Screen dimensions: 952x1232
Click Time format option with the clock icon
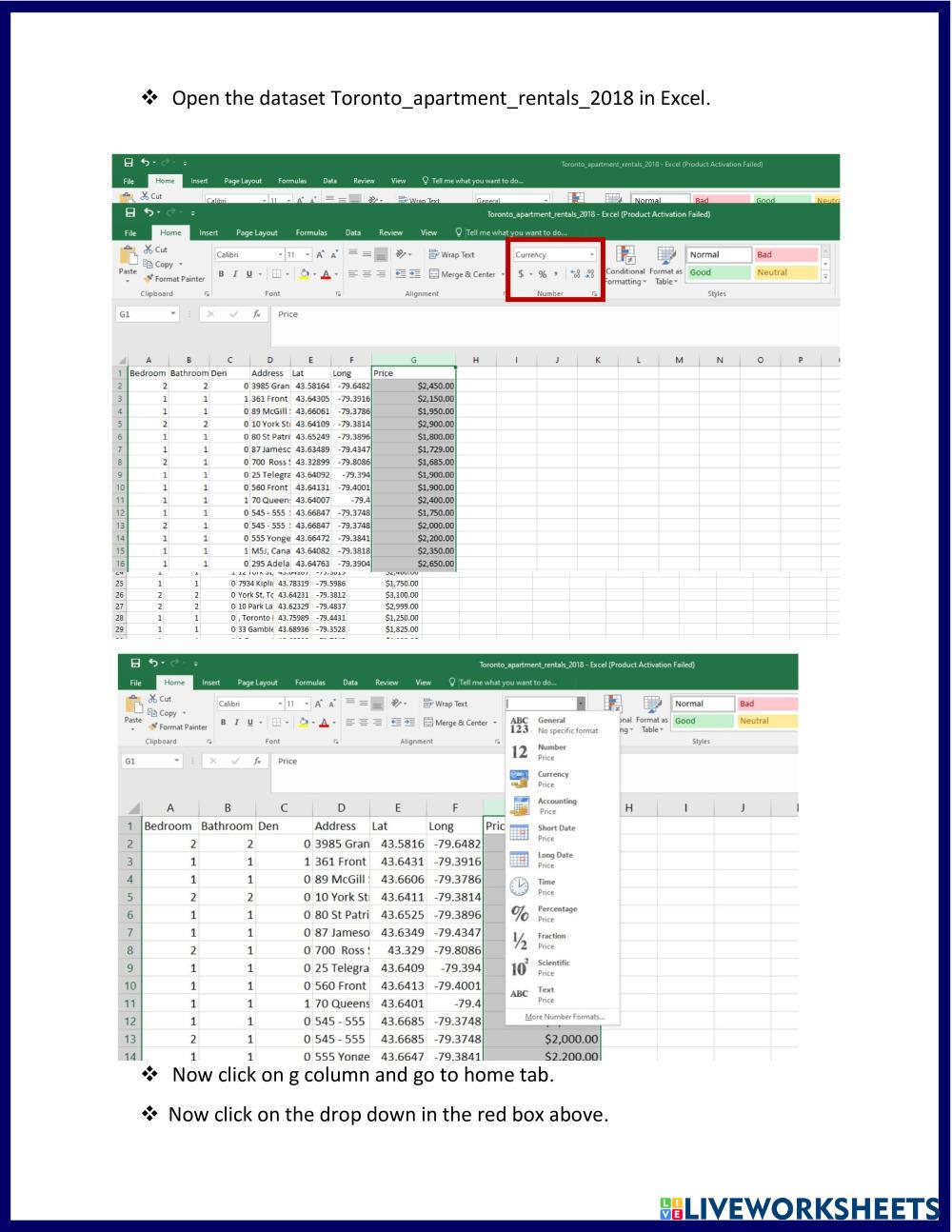tap(546, 886)
